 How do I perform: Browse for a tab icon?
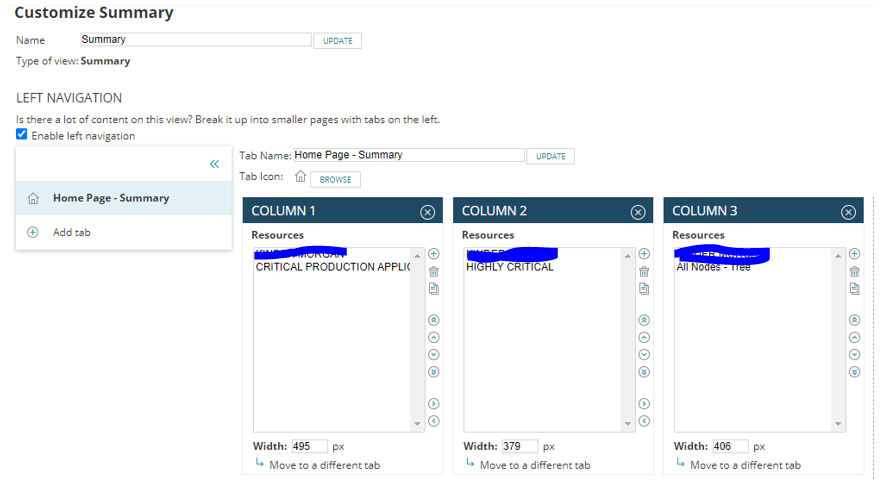[335, 179]
